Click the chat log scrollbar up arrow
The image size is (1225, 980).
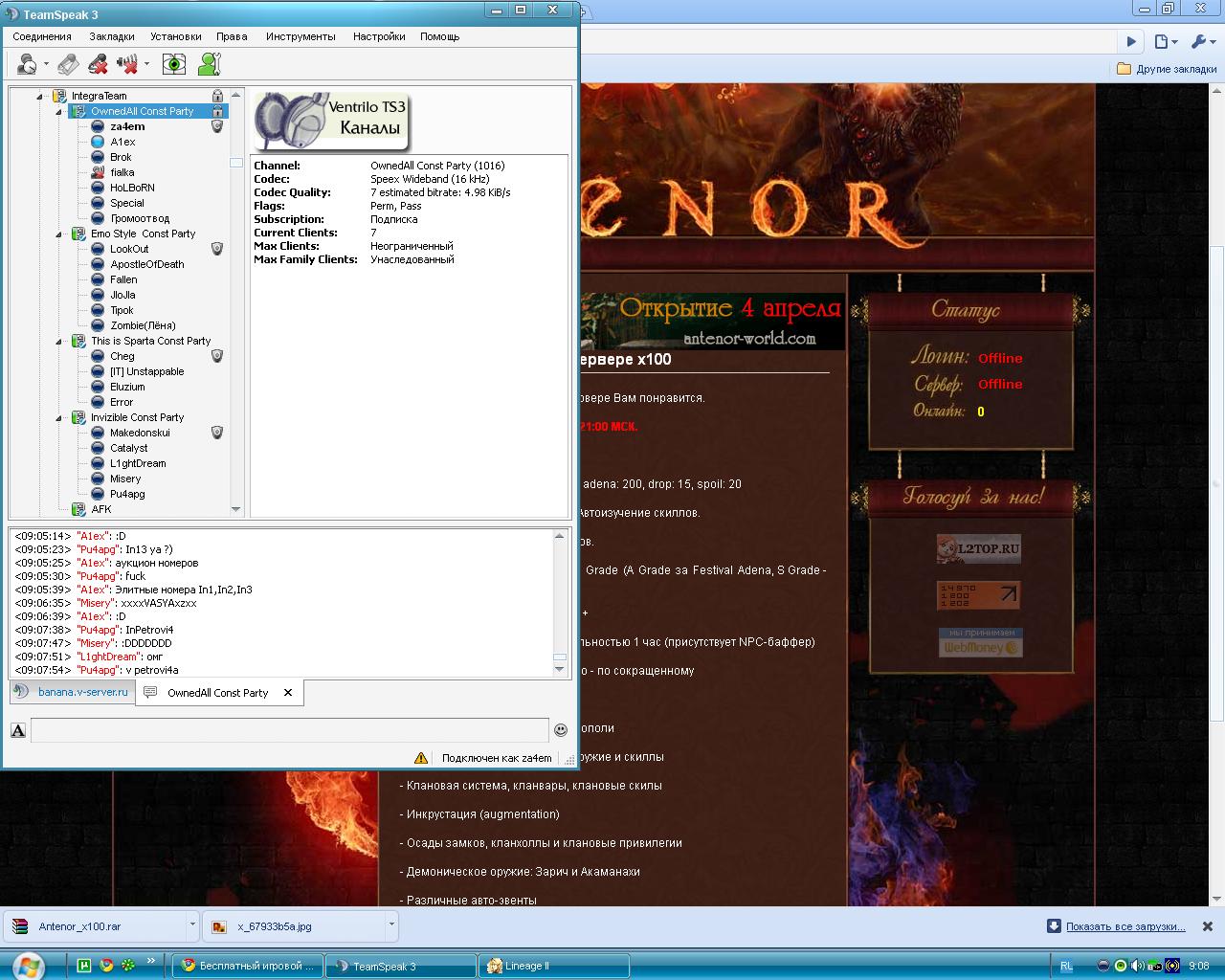coord(560,536)
